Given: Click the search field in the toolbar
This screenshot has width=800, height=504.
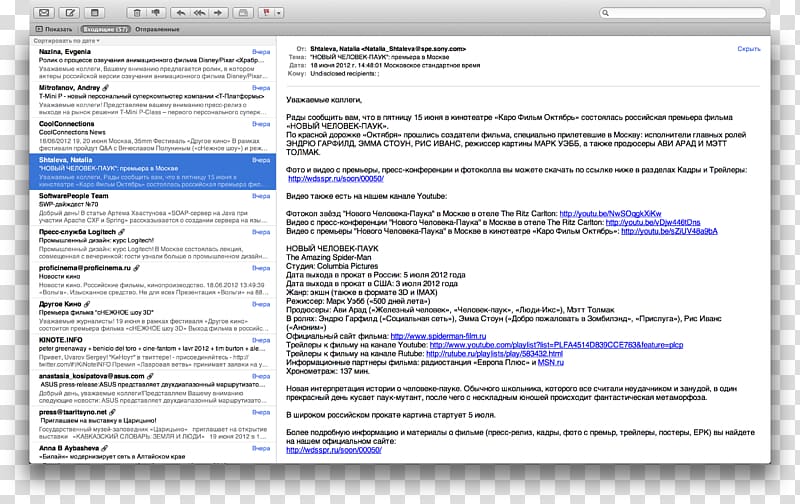Looking at the screenshot, I should (x=683, y=13).
